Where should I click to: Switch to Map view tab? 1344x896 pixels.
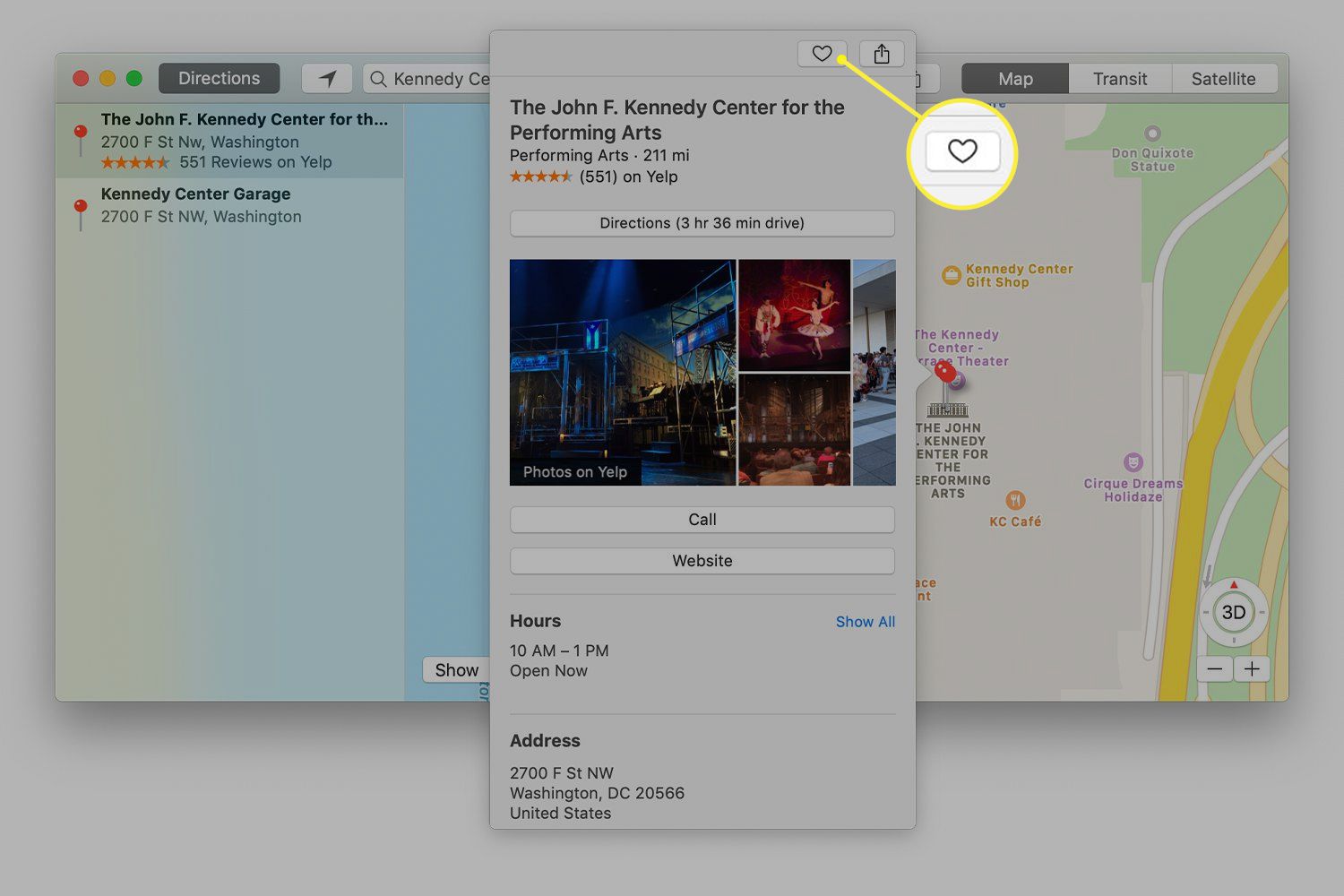(x=1015, y=79)
